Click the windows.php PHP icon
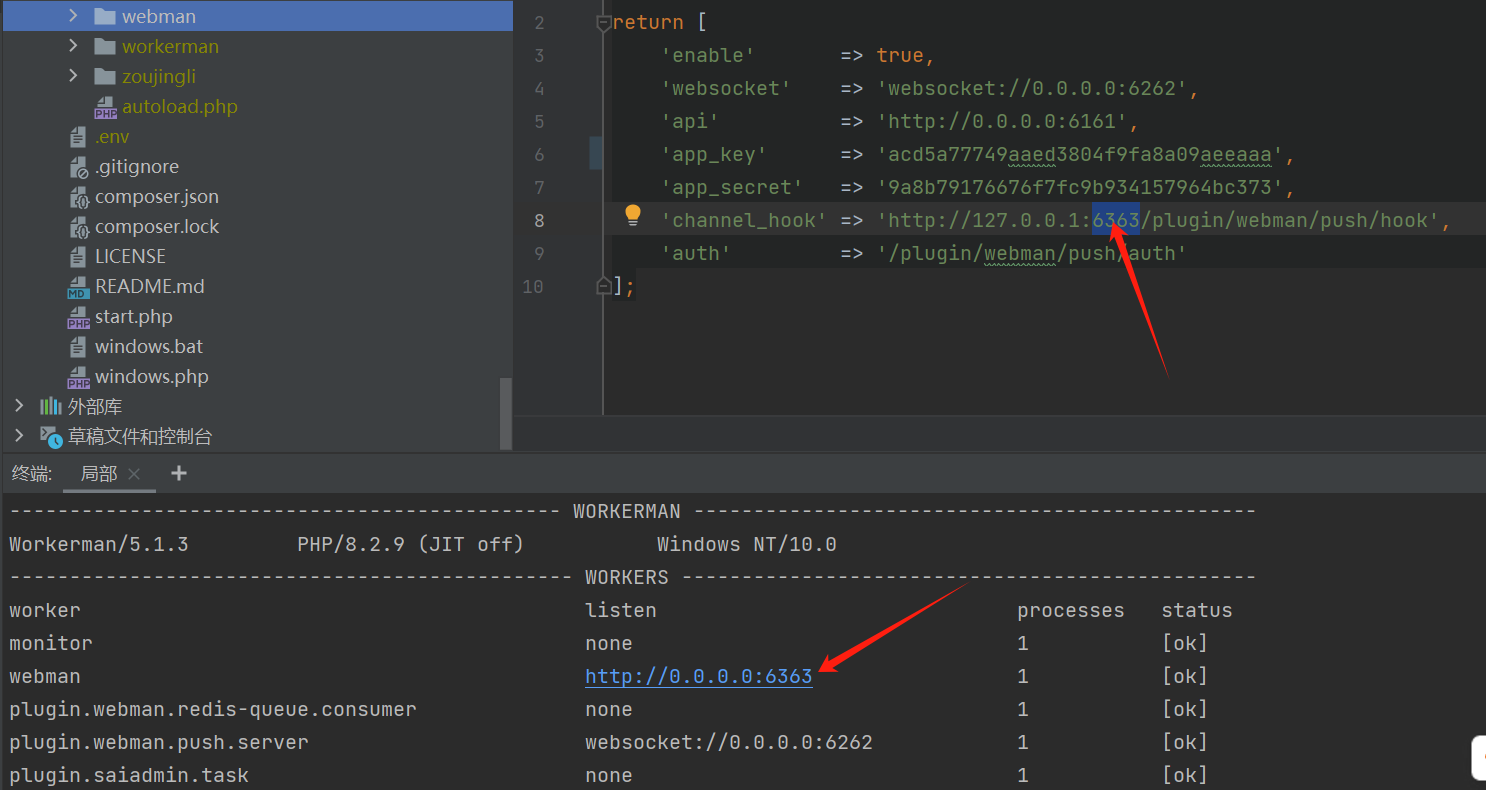 (78, 377)
